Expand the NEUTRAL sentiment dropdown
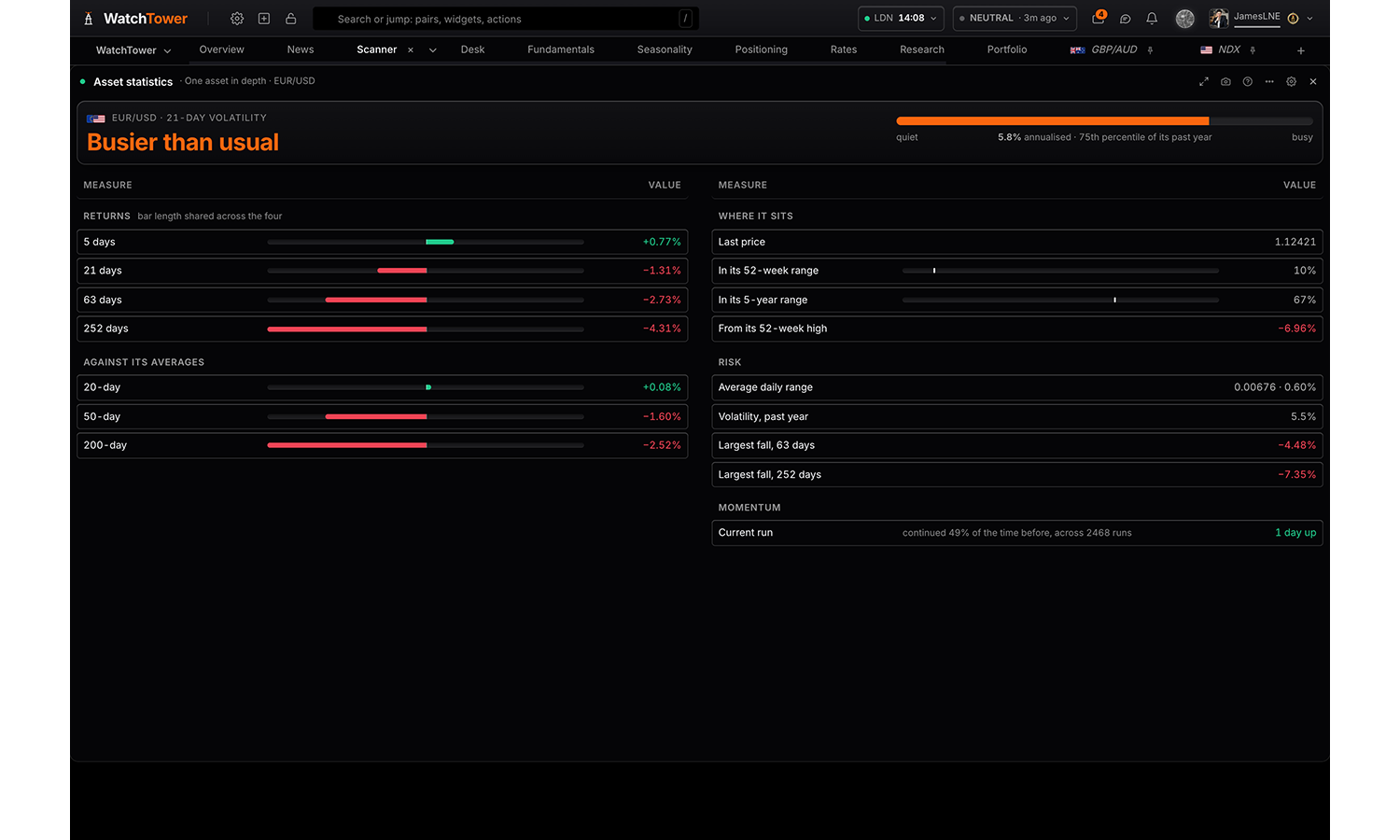 [x=1015, y=19]
